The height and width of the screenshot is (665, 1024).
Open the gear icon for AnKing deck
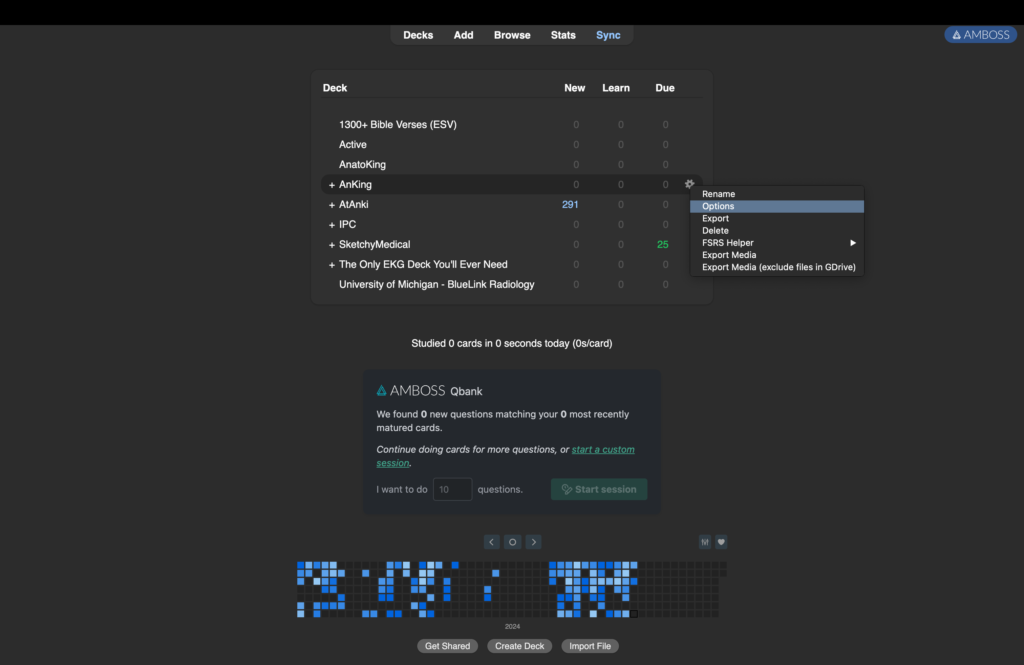pos(689,184)
